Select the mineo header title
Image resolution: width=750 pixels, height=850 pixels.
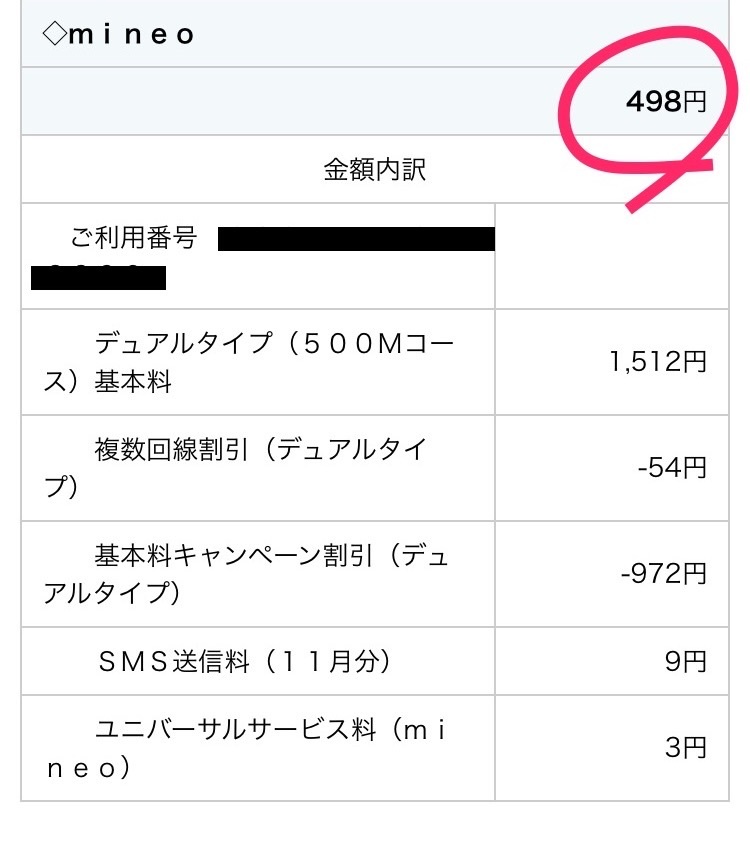130,34
